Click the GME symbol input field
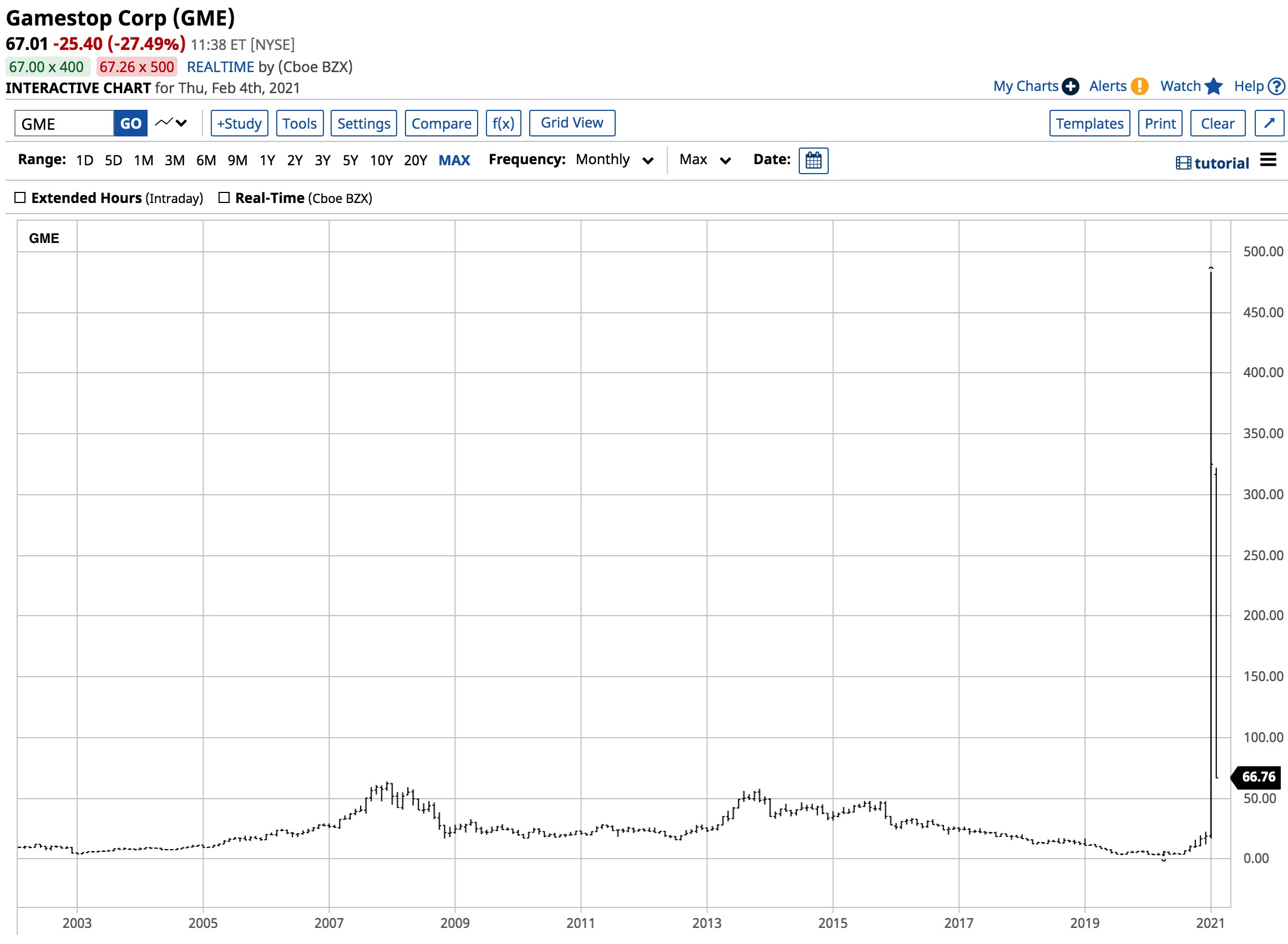Viewport: 1288px width, 944px height. point(64,123)
